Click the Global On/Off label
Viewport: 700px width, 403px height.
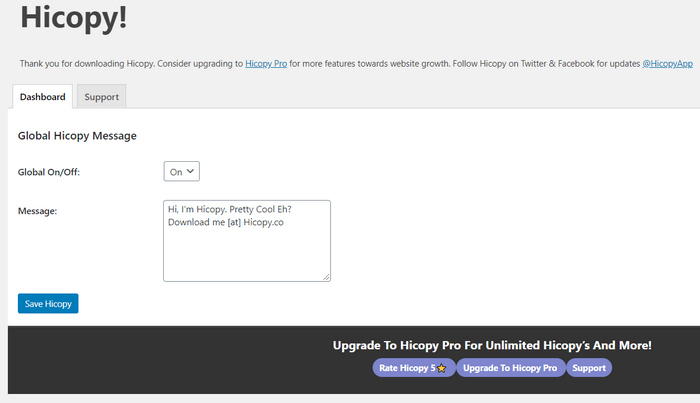coord(49,172)
